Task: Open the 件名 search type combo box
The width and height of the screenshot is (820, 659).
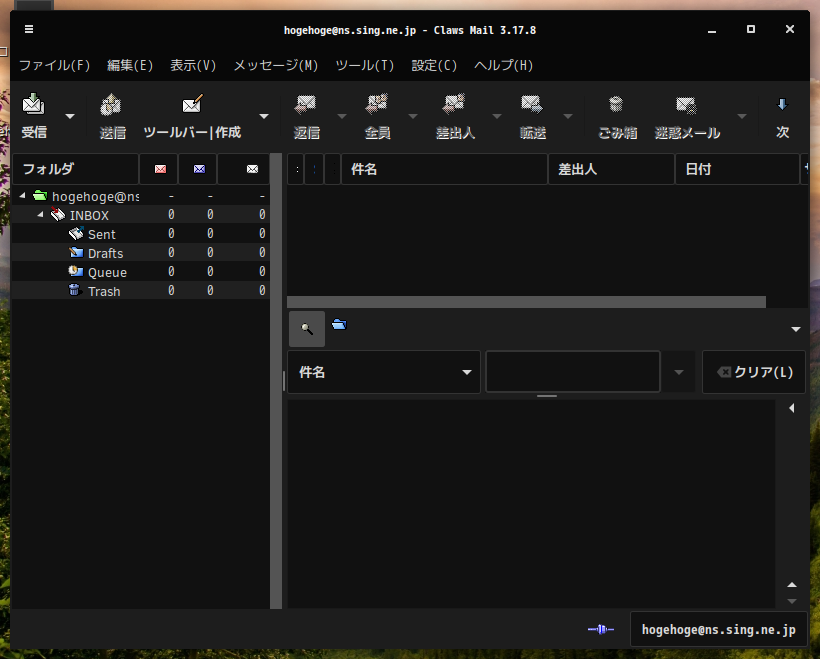Action: click(384, 372)
